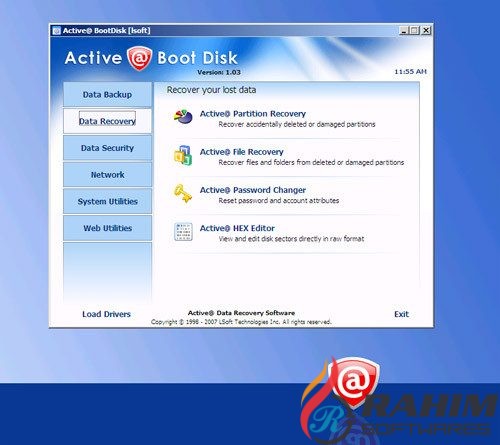Click 'Reset password and account attributes' text
The width and height of the screenshot is (500, 445).
[x=279, y=201]
